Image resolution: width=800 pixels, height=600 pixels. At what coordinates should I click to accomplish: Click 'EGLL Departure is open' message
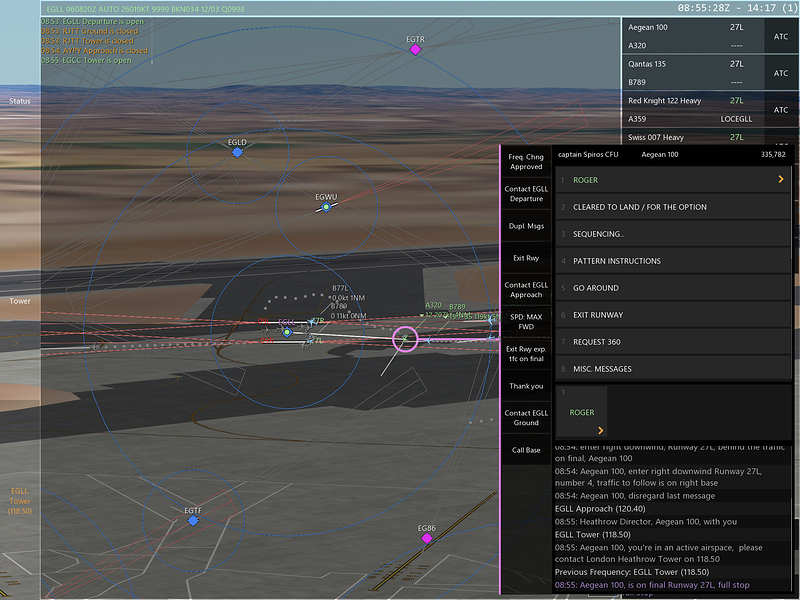point(92,21)
